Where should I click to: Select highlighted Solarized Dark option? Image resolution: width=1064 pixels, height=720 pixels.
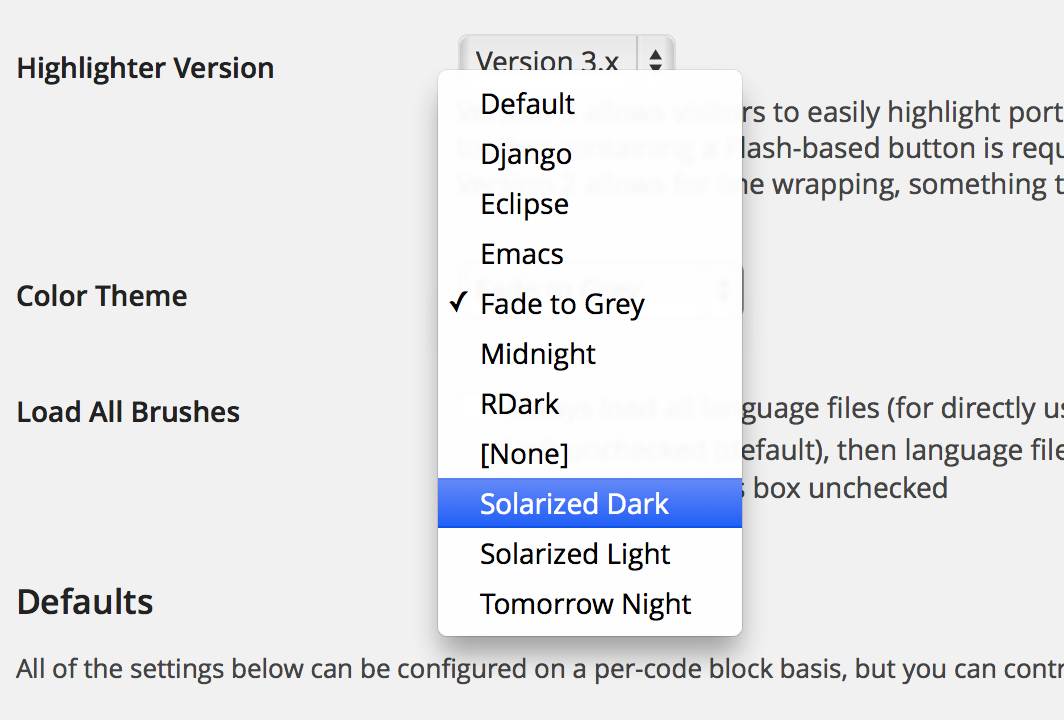click(x=574, y=504)
